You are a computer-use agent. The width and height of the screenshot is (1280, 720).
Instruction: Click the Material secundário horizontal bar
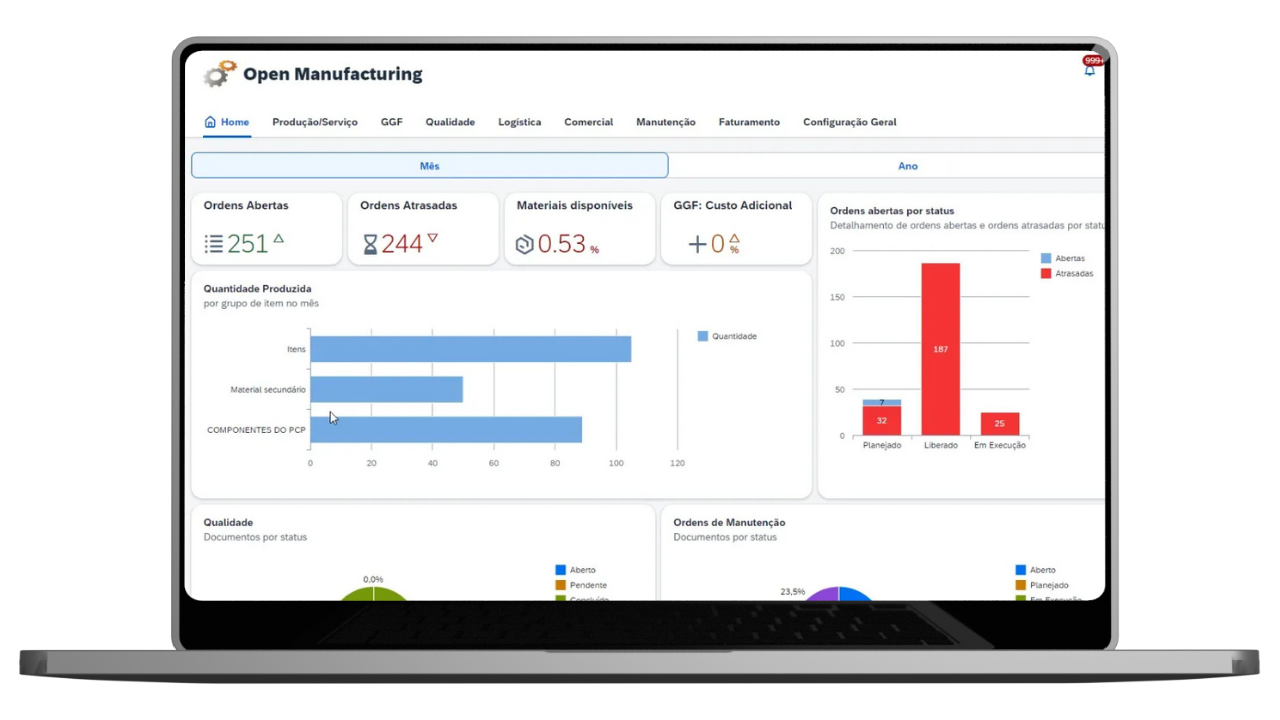(386, 389)
